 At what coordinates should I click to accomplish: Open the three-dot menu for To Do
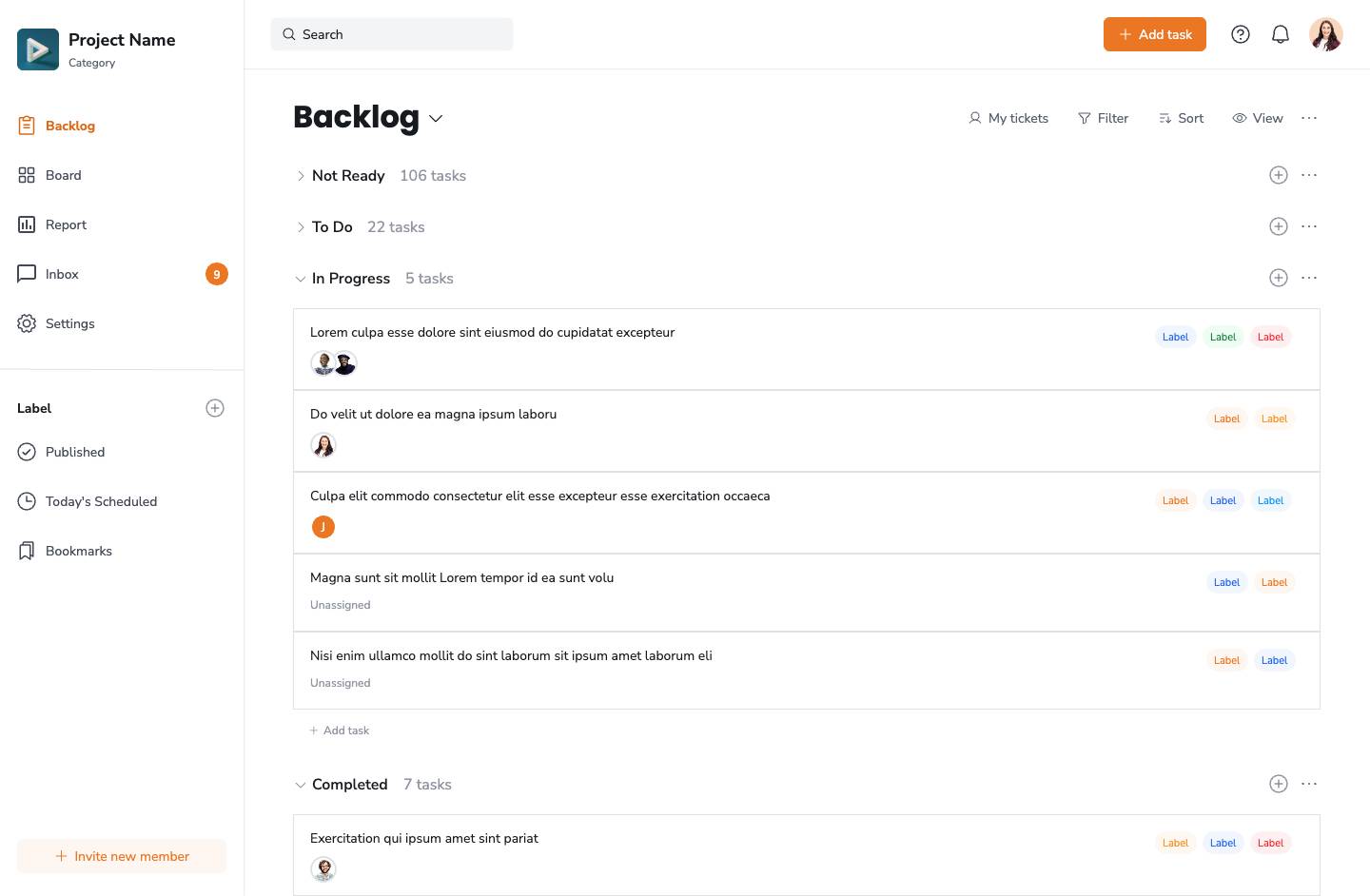(x=1309, y=226)
